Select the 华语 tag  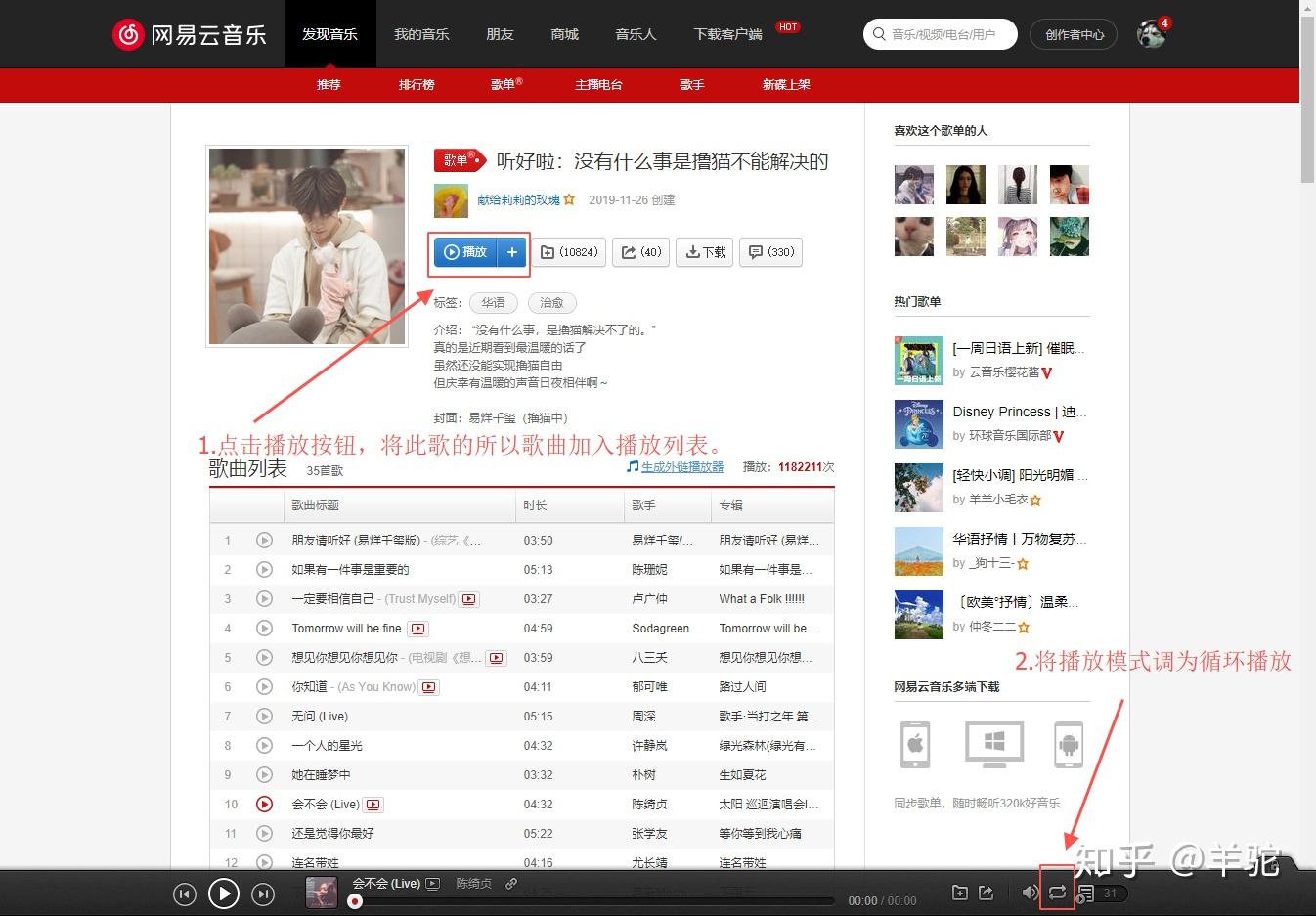pos(494,303)
